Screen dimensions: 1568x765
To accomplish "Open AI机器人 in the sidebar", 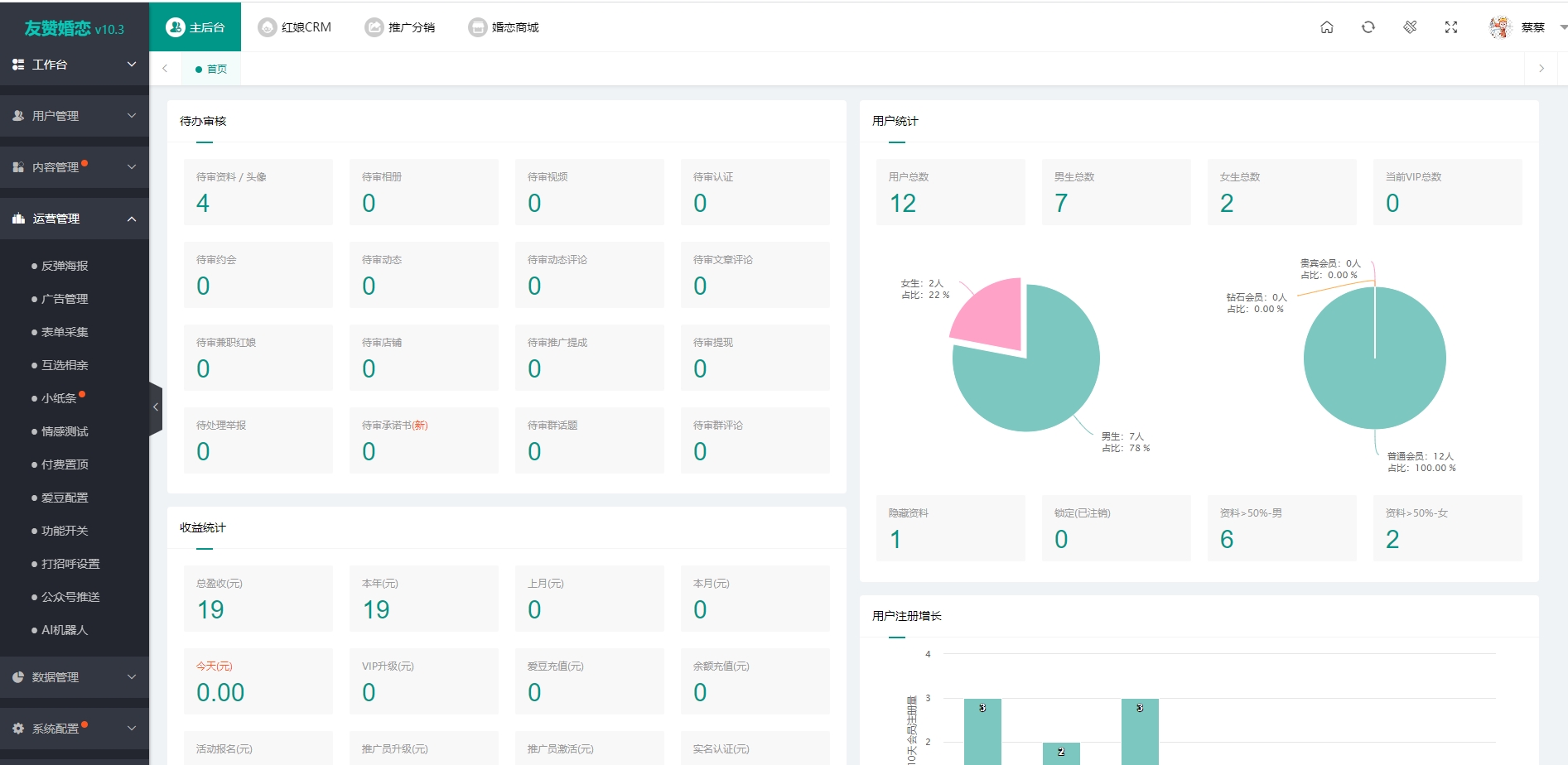I will (65, 630).
